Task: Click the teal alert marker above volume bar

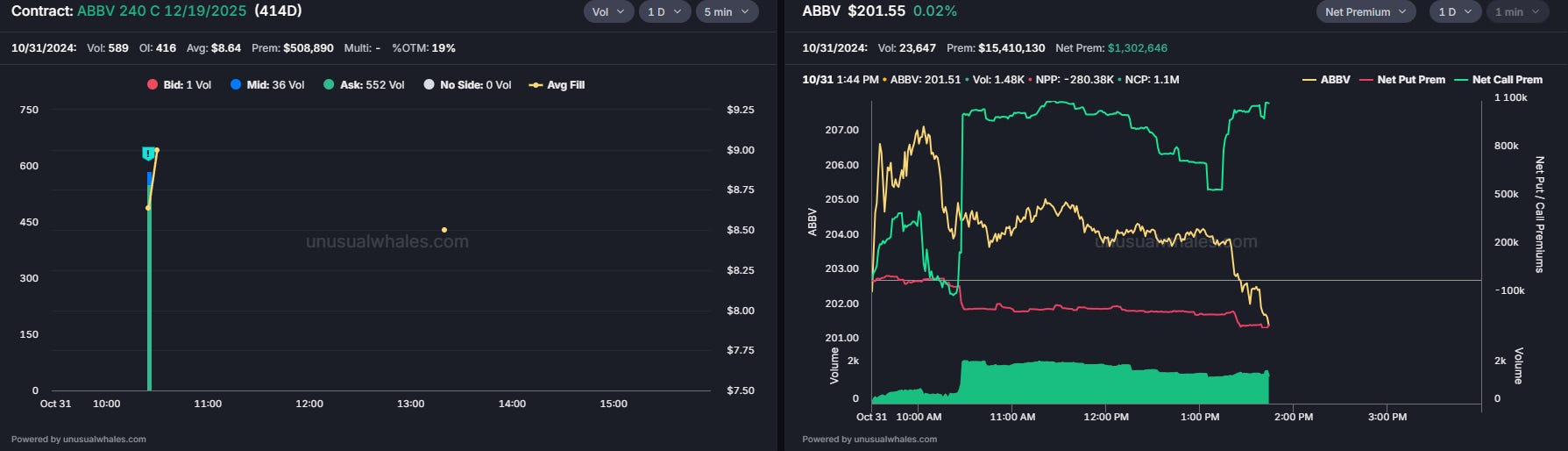Action: tap(149, 154)
